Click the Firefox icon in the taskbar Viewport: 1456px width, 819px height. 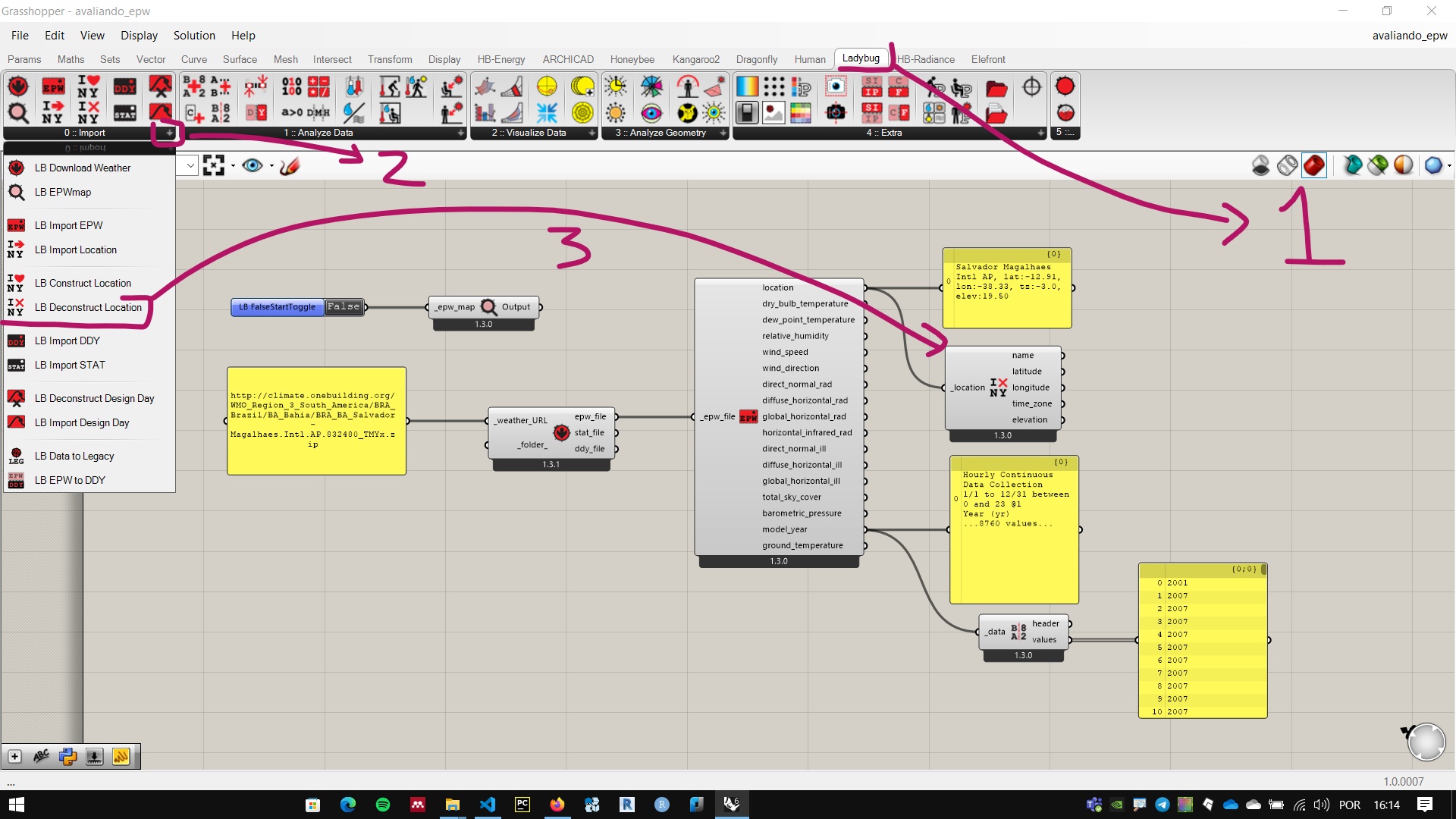pos(557,805)
